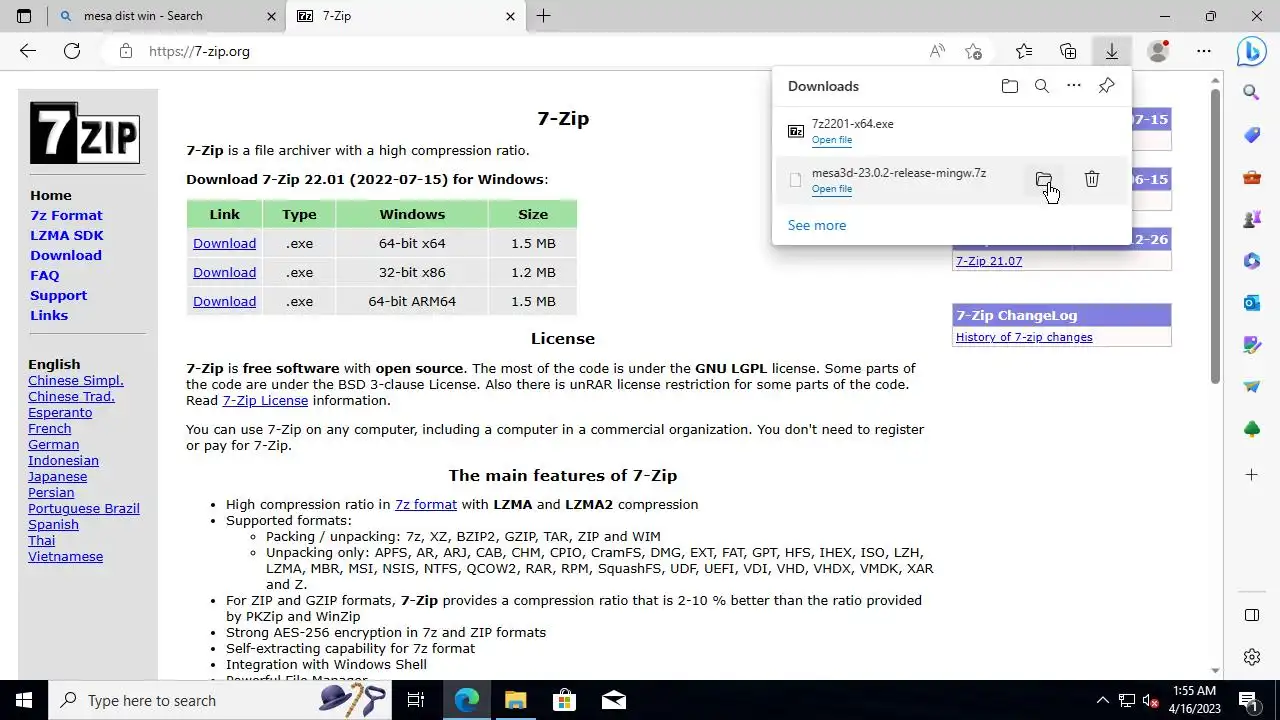Pin the Downloads panel
Screen dimensions: 1280x720
coord(1106,86)
